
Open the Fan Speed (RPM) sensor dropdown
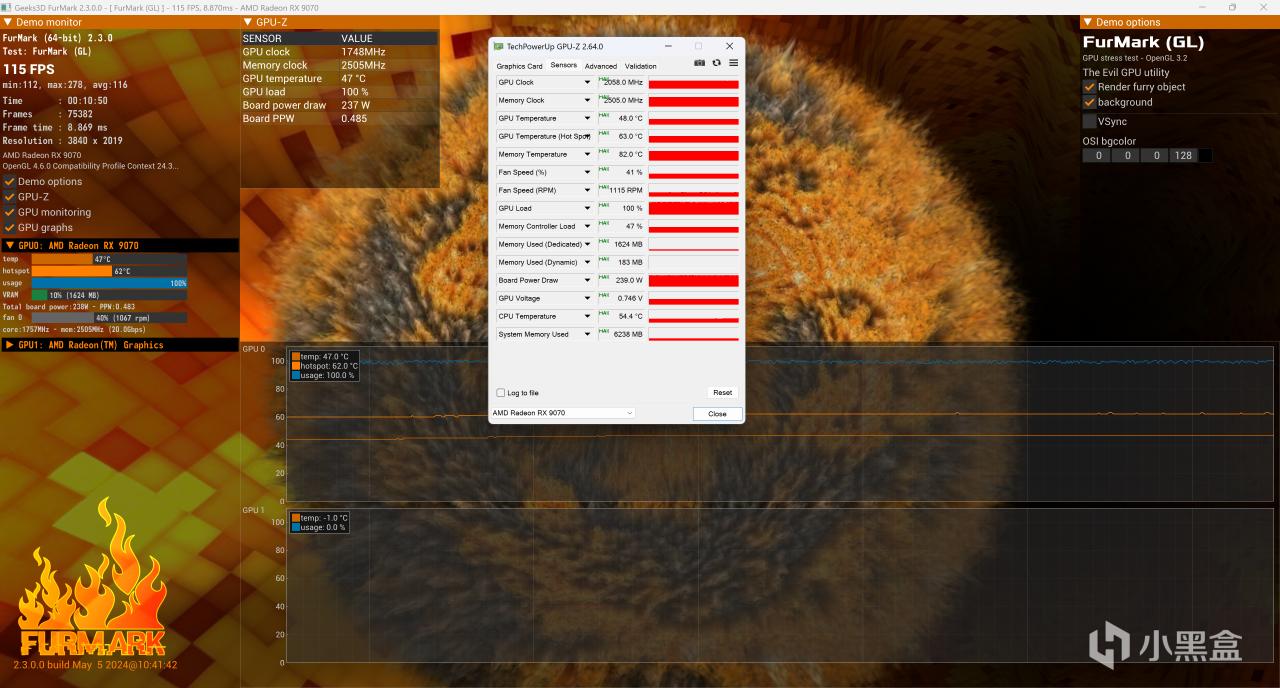pyautogui.click(x=587, y=191)
